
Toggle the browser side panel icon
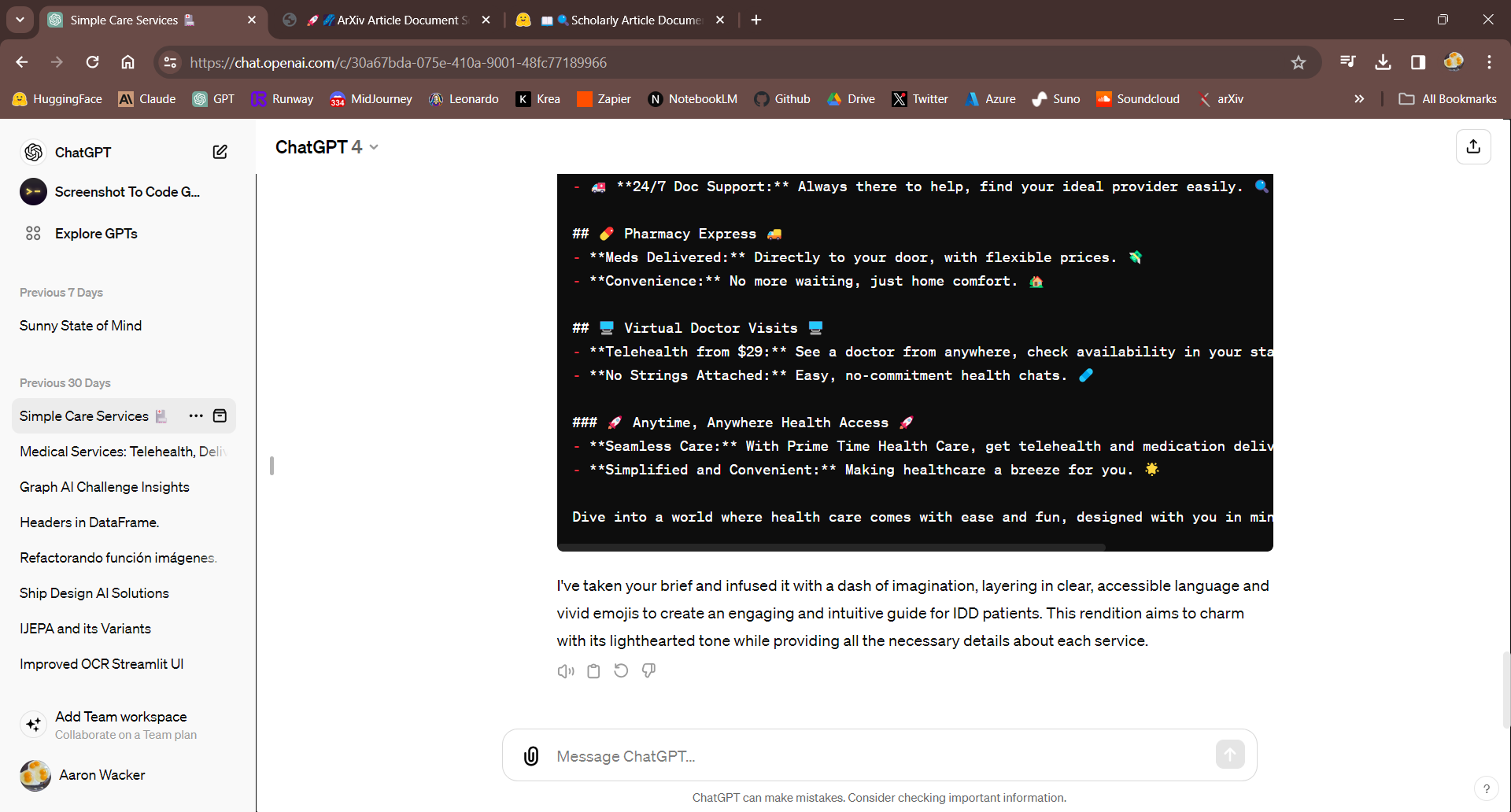pyautogui.click(x=1418, y=62)
